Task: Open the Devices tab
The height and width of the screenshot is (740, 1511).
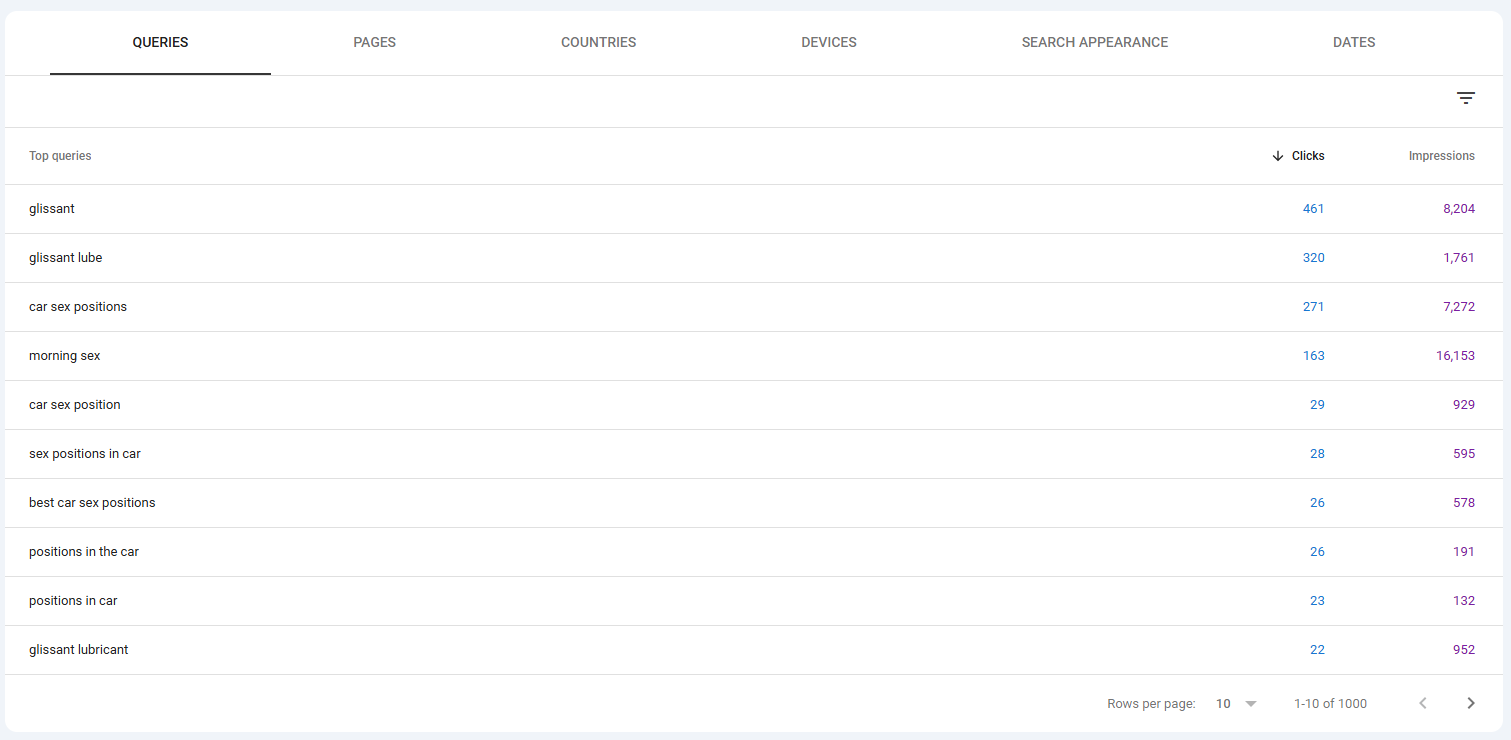Action: click(x=828, y=42)
